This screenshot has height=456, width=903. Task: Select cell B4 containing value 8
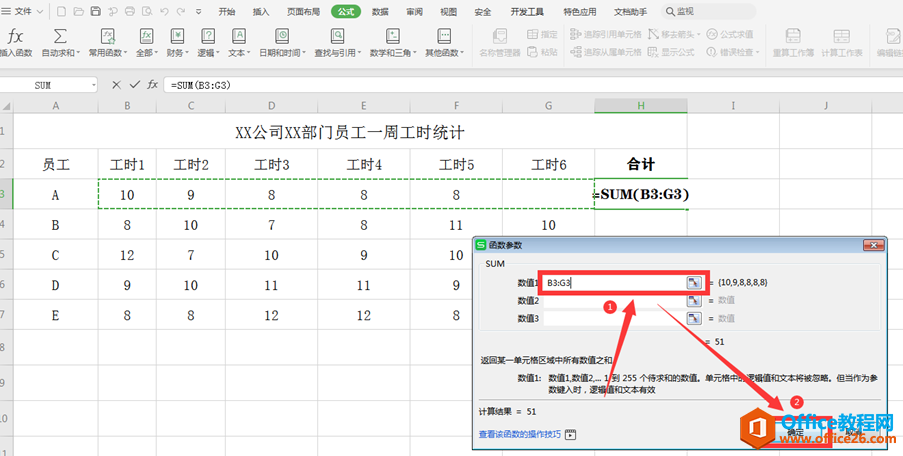pyautogui.click(x=127, y=225)
